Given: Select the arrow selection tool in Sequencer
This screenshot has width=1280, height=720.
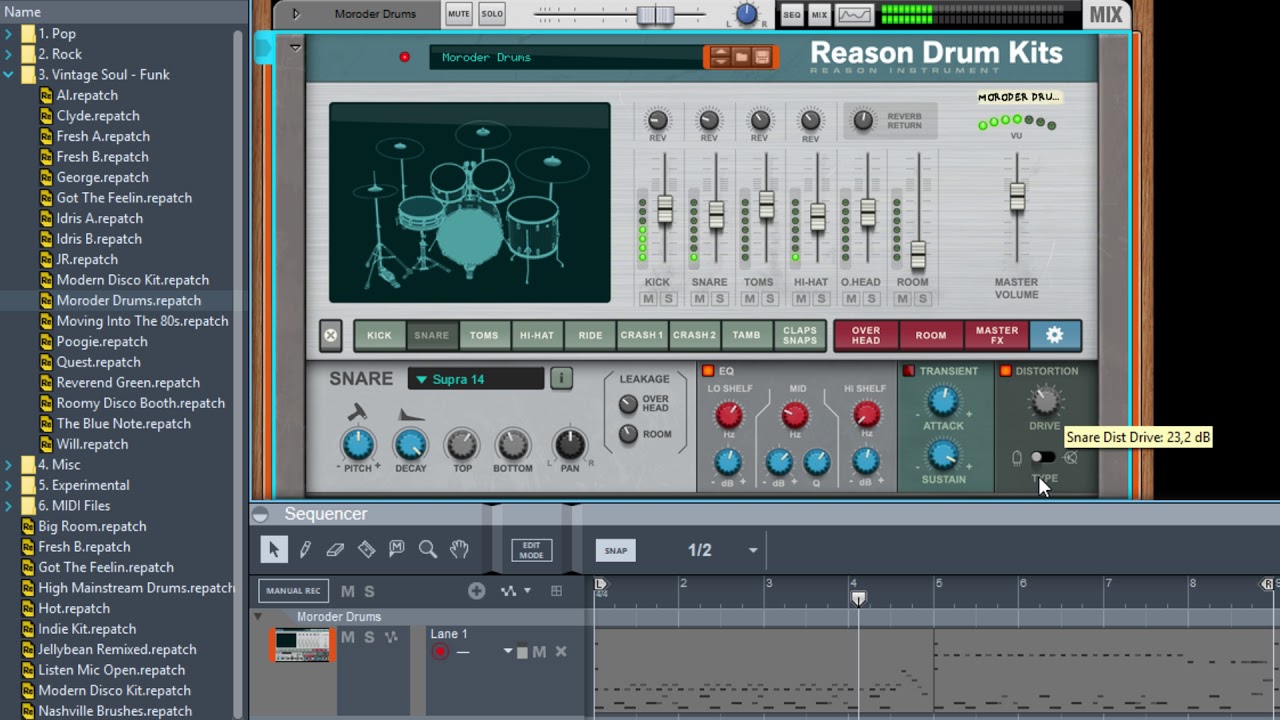Looking at the screenshot, I should pos(274,549).
